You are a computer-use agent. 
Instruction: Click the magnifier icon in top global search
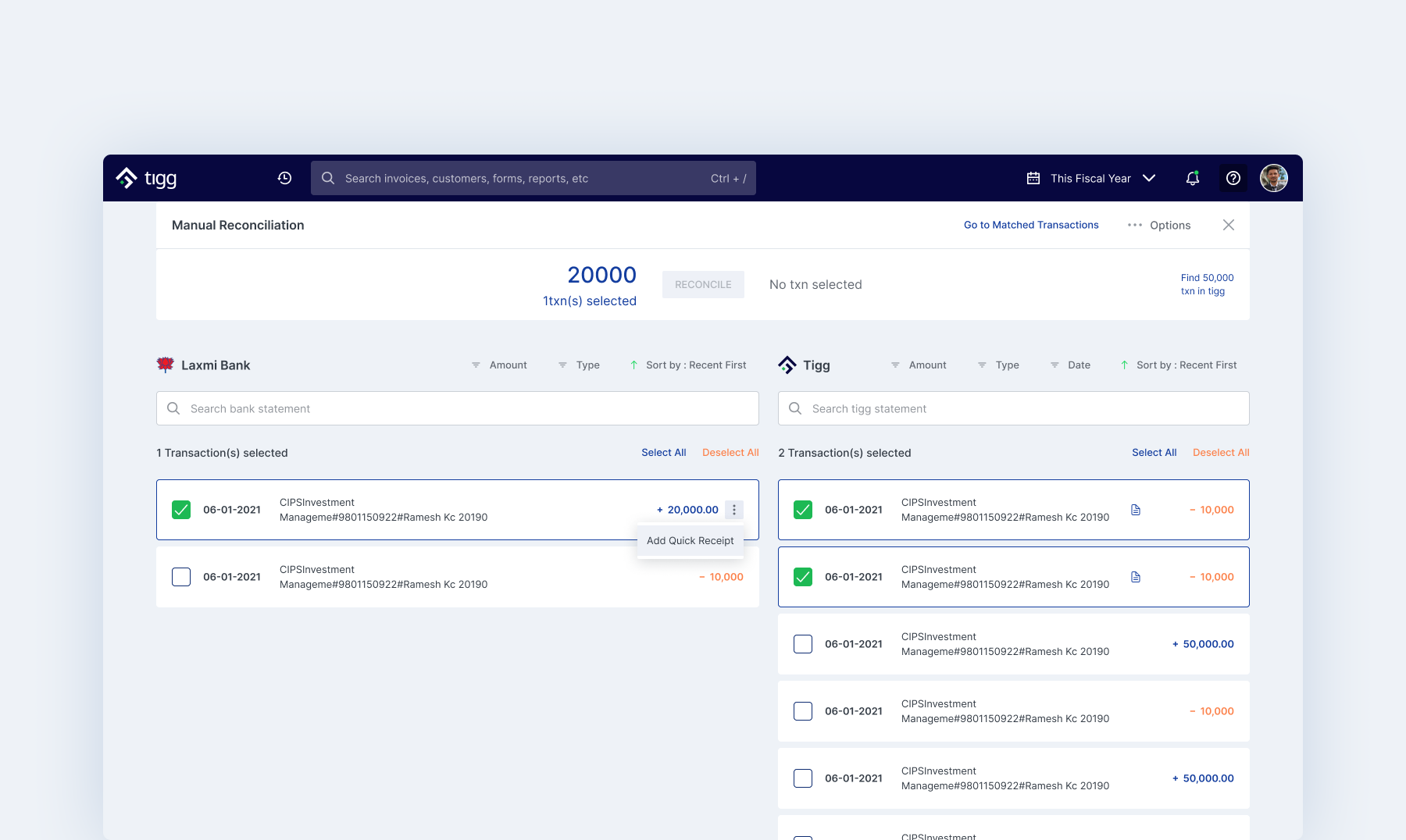click(328, 178)
